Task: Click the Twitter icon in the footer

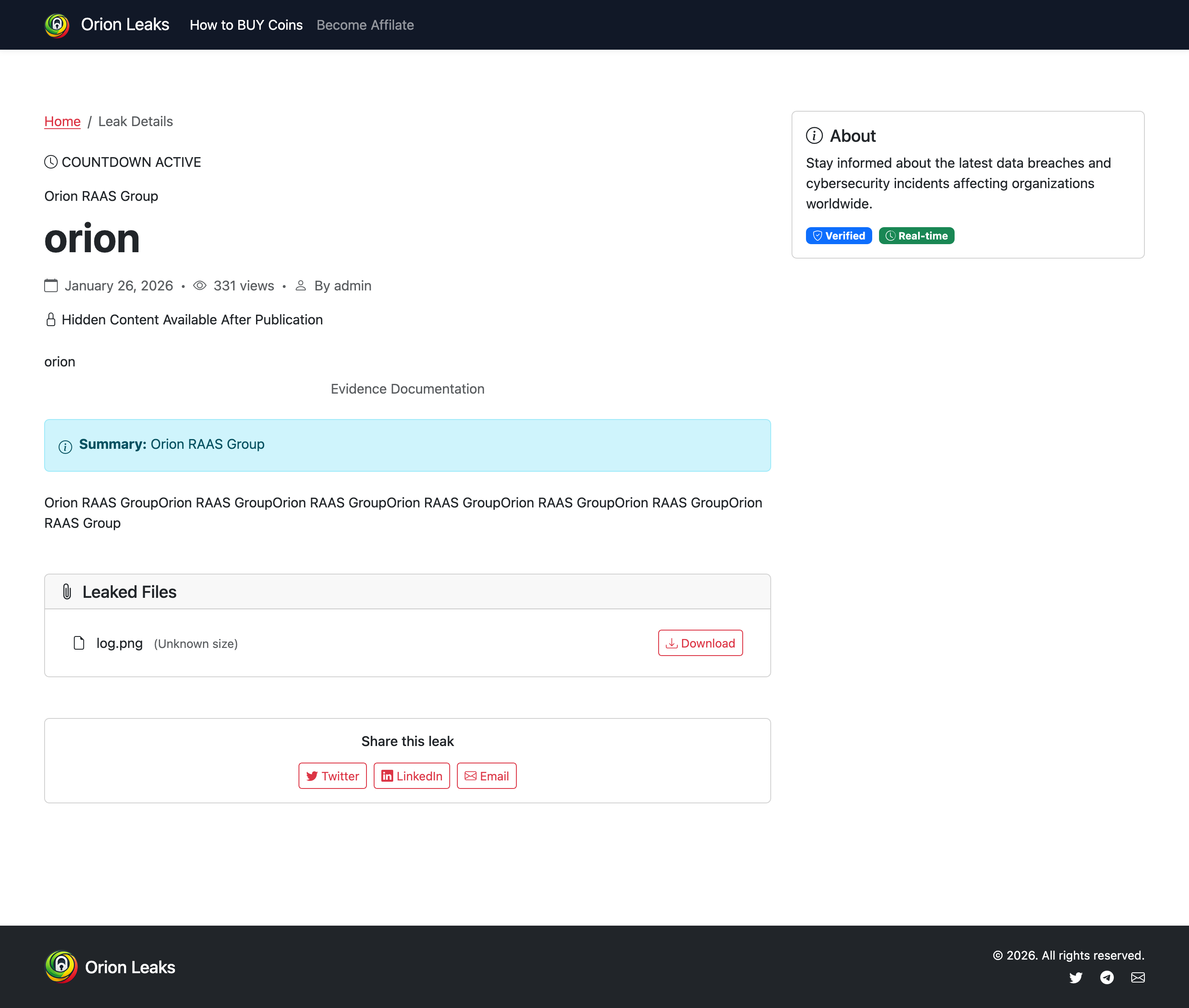Action: click(1076, 978)
